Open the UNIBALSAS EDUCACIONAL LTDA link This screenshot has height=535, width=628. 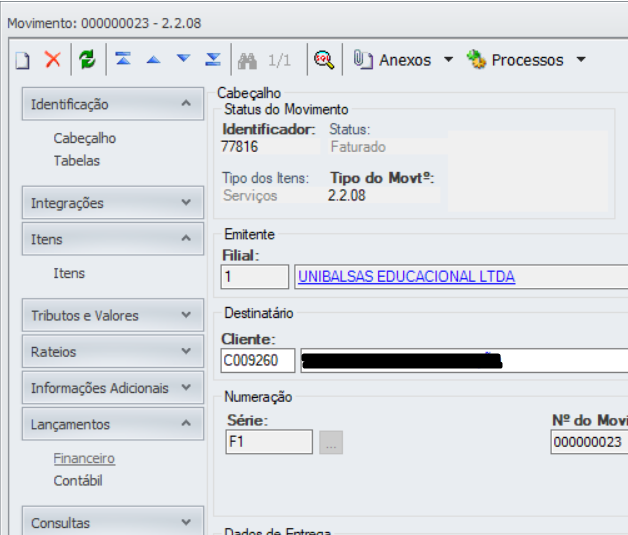coord(406,277)
